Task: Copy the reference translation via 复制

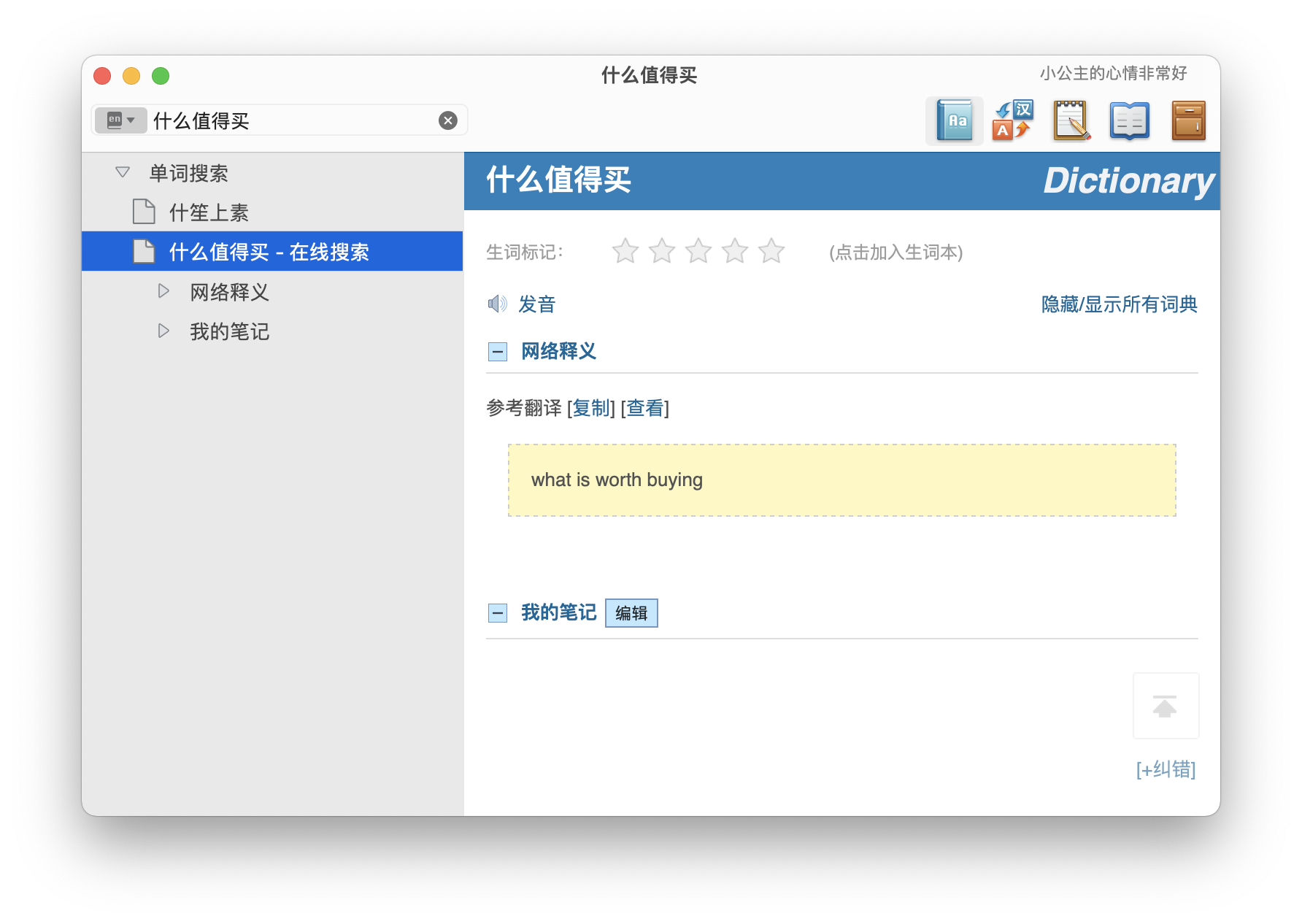Action: pos(591,408)
